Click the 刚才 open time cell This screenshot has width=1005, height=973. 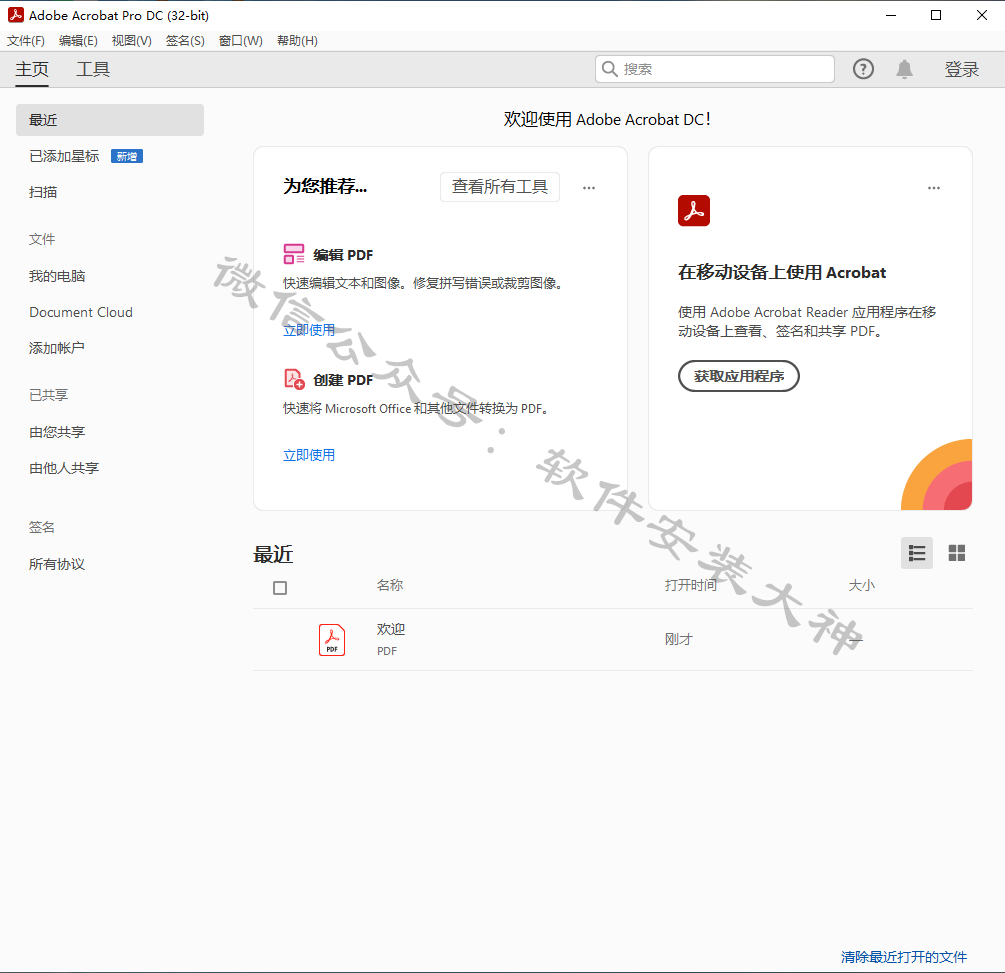(679, 639)
